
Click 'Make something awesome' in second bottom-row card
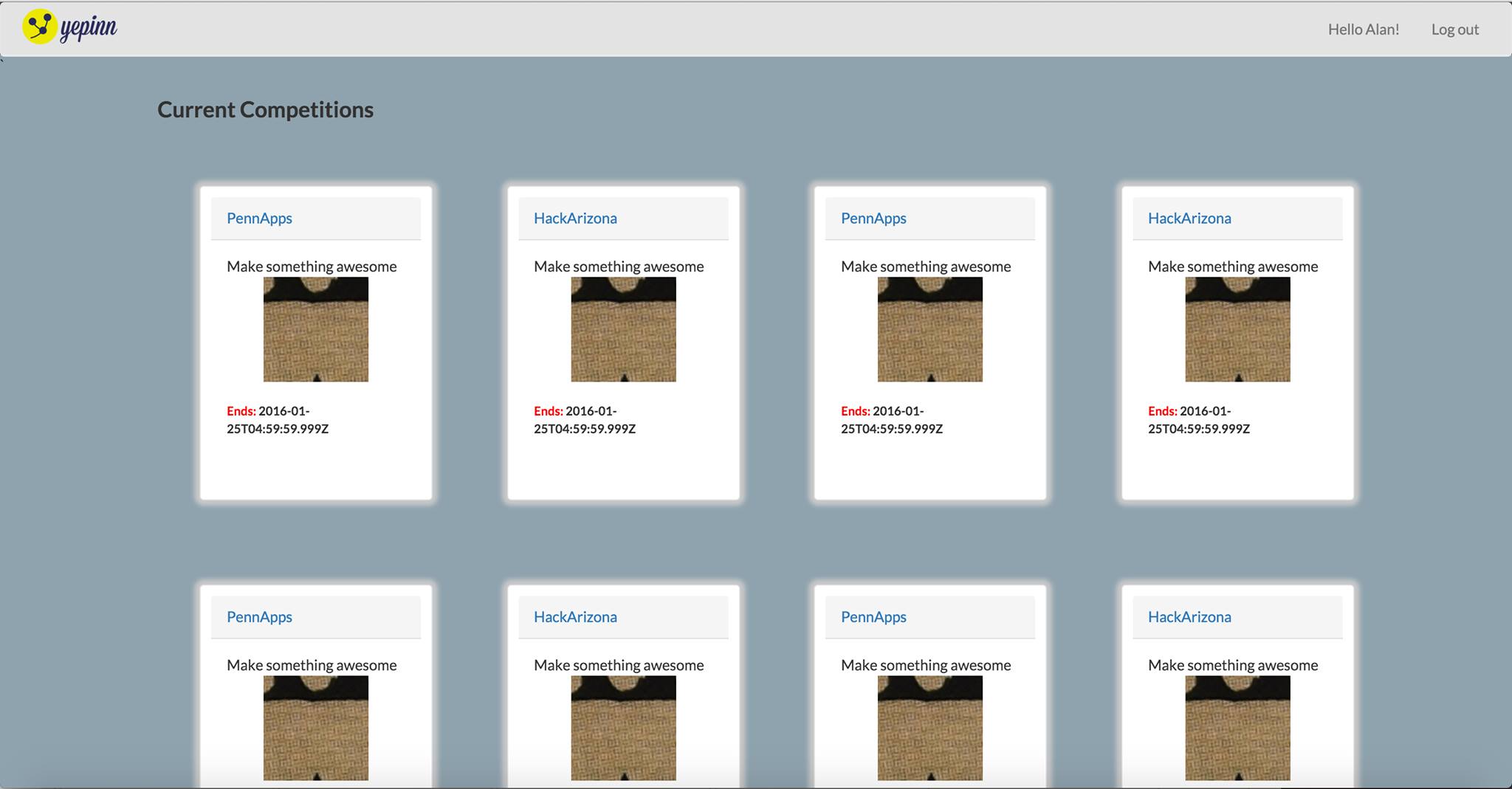pos(619,665)
